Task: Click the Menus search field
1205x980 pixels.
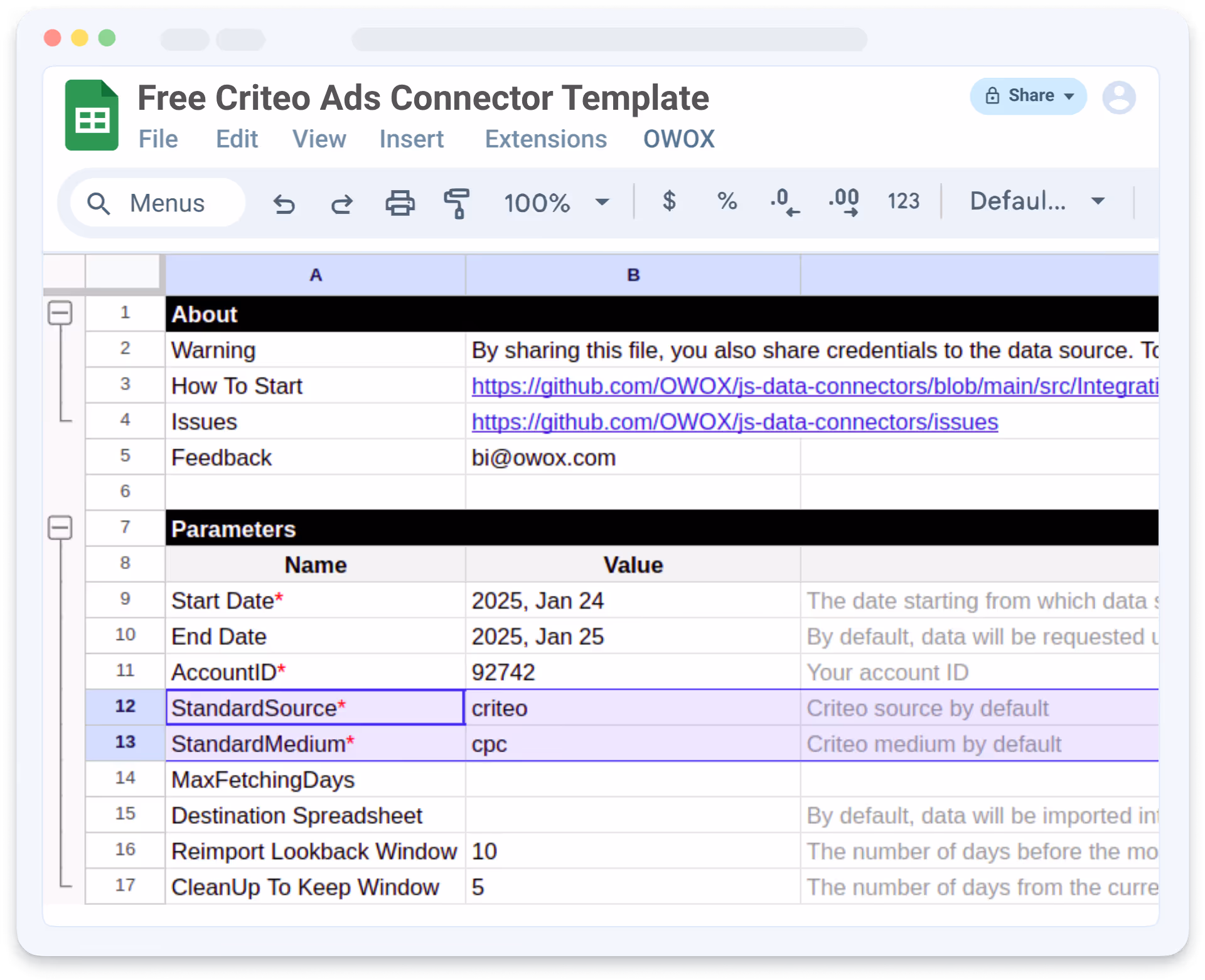Action: (158, 203)
